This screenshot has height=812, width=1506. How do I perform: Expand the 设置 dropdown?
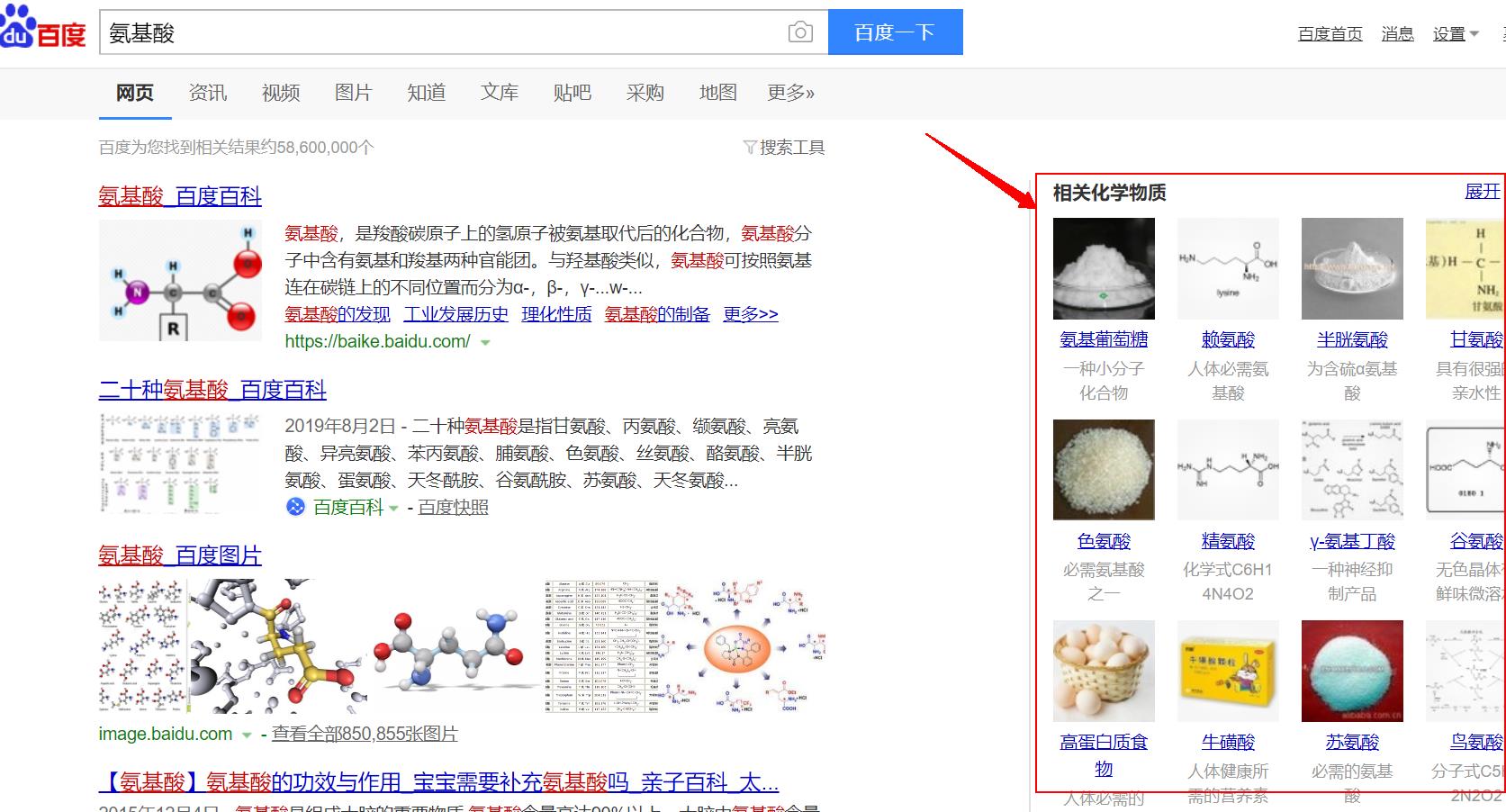coord(1456,33)
